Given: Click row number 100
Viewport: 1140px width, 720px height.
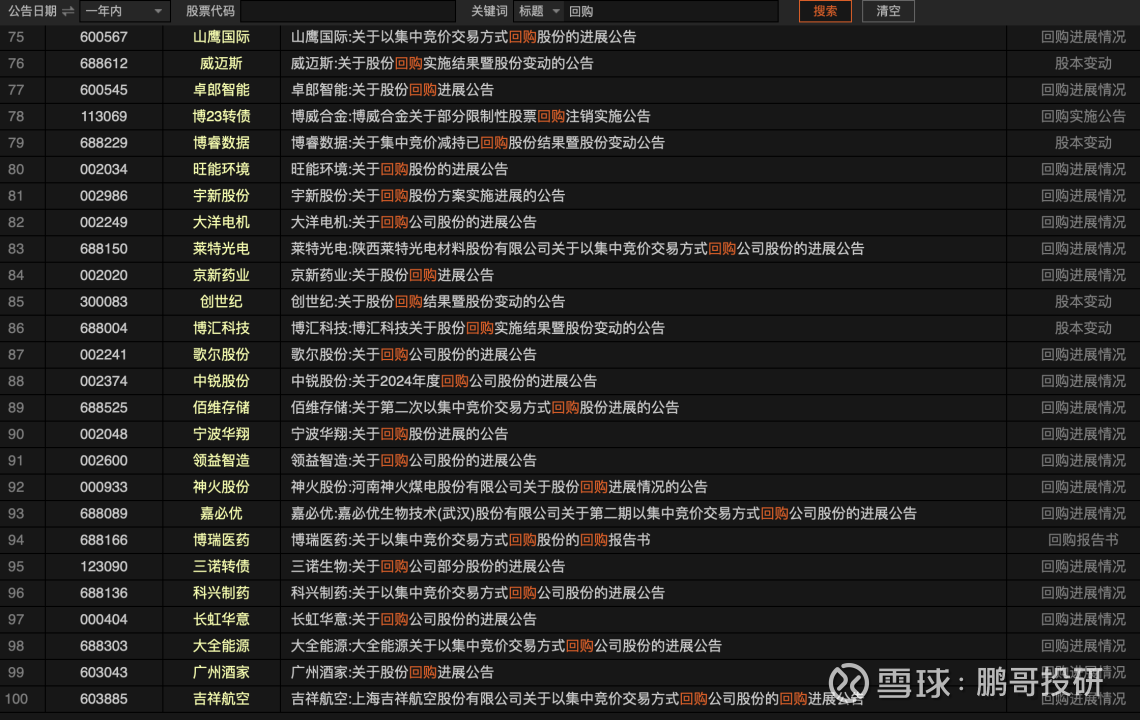Looking at the screenshot, I should click(x=16, y=699).
